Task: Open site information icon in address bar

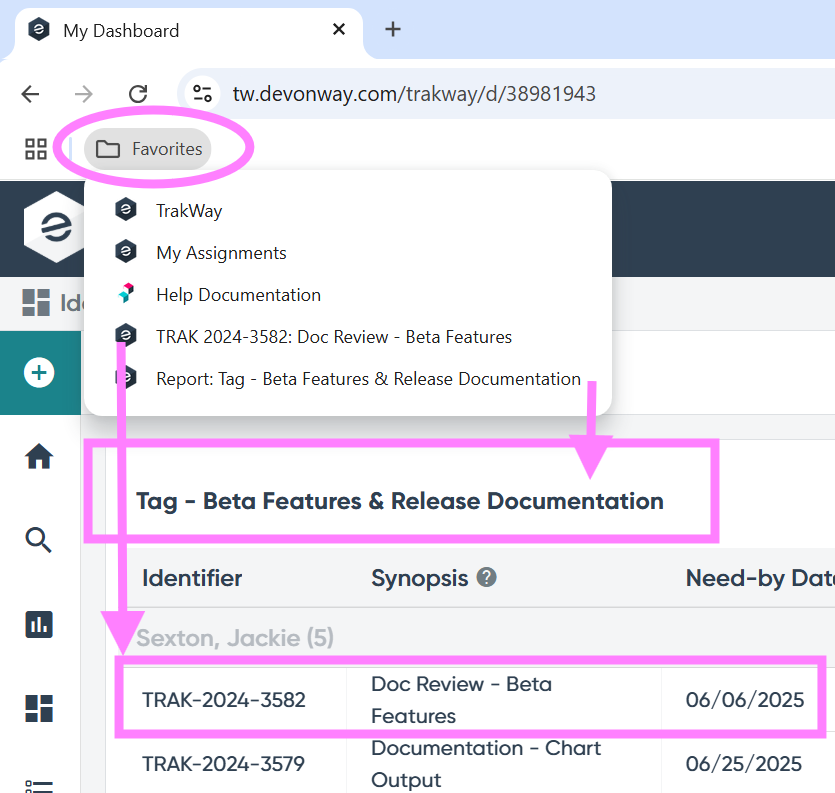Action: 202,94
